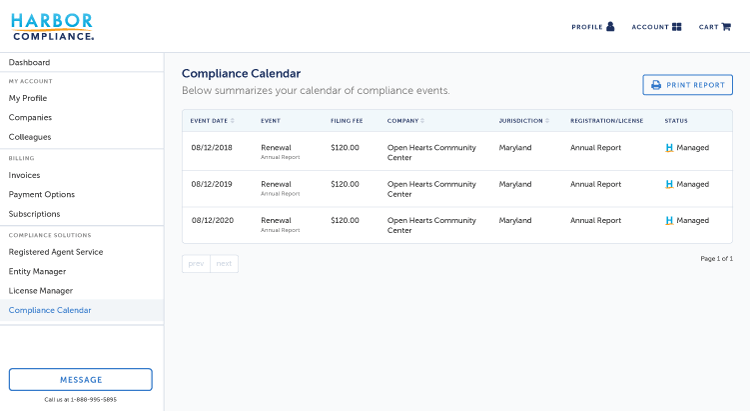Click the printer icon in Print Report
This screenshot has width=750, height=411.
click(x=656, y=85)
